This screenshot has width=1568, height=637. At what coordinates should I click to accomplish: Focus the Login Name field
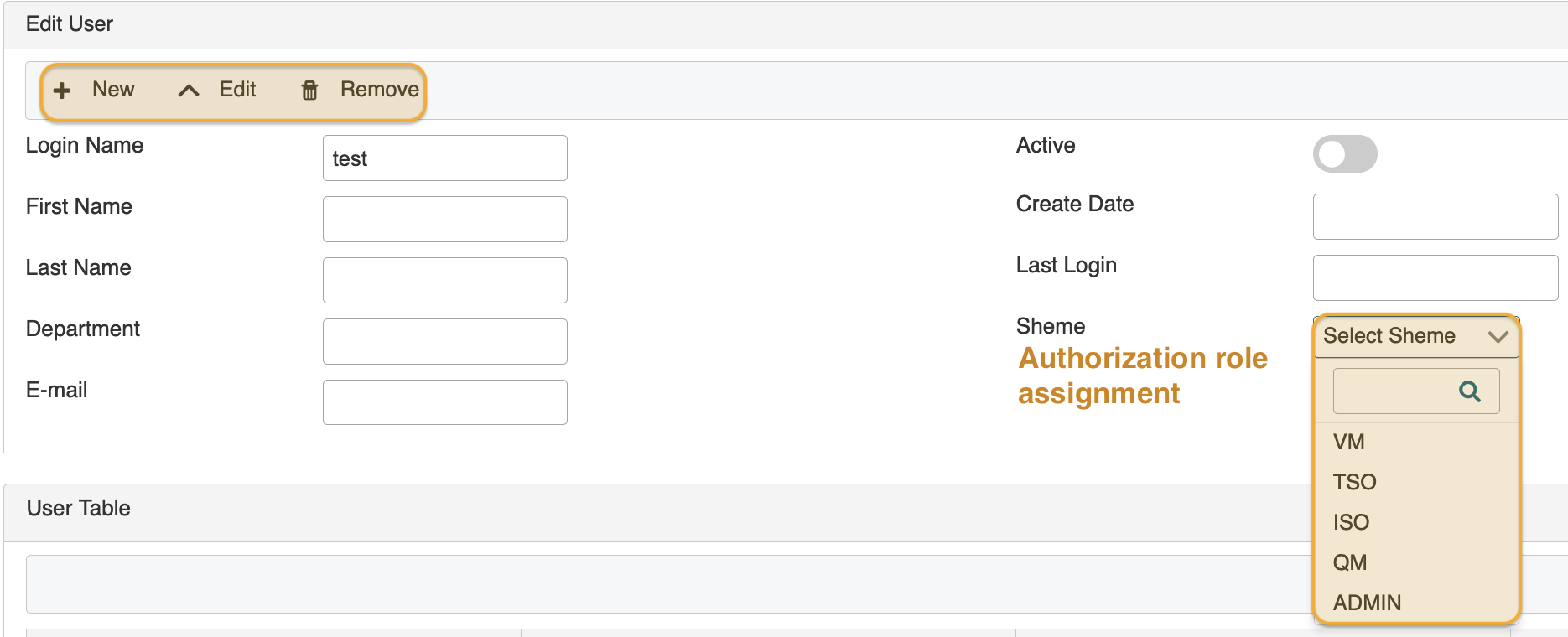(444, 158)
